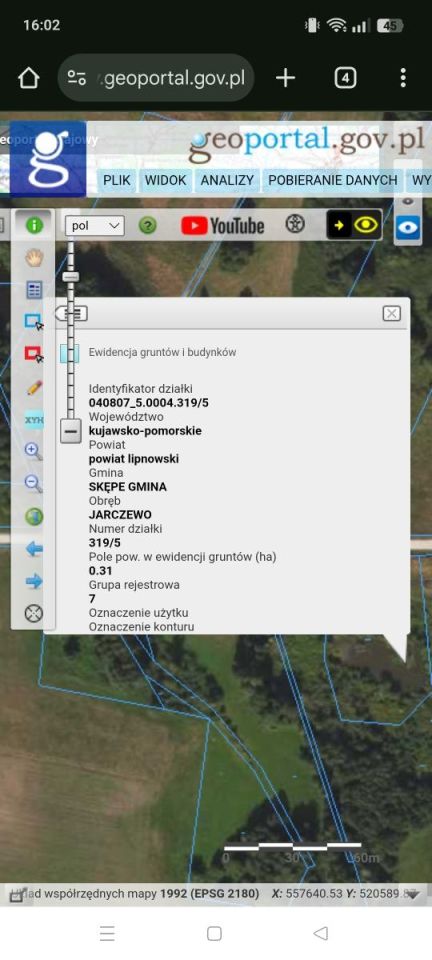Expand the coordinate system dropdown arrow in status bar
The image size is (432, 960).
point(414,894)
